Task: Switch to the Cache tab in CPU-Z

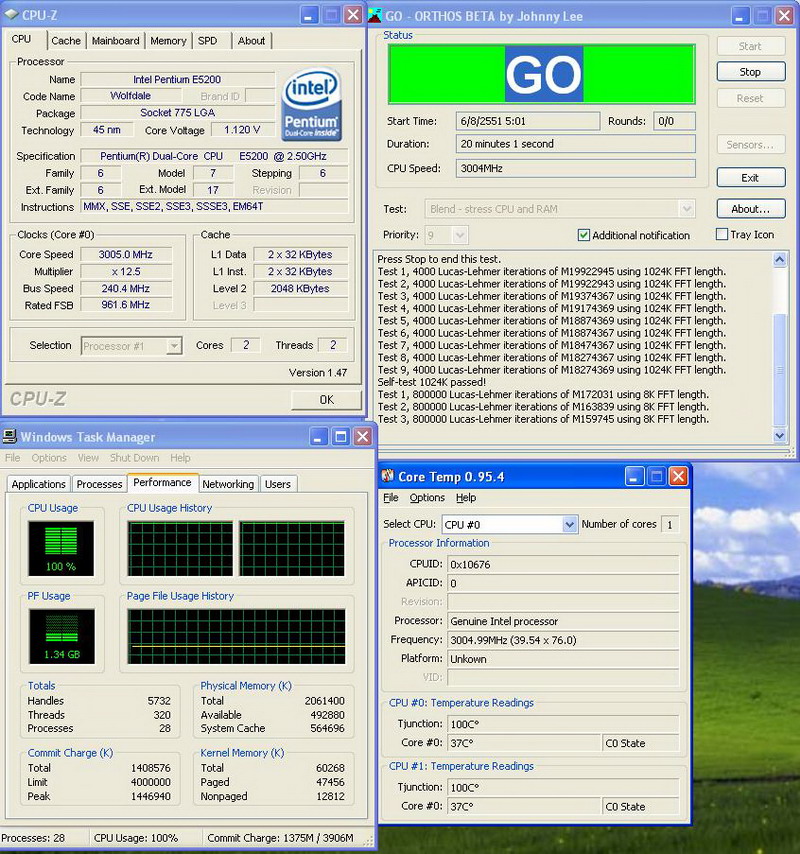Action: point(66,41)
